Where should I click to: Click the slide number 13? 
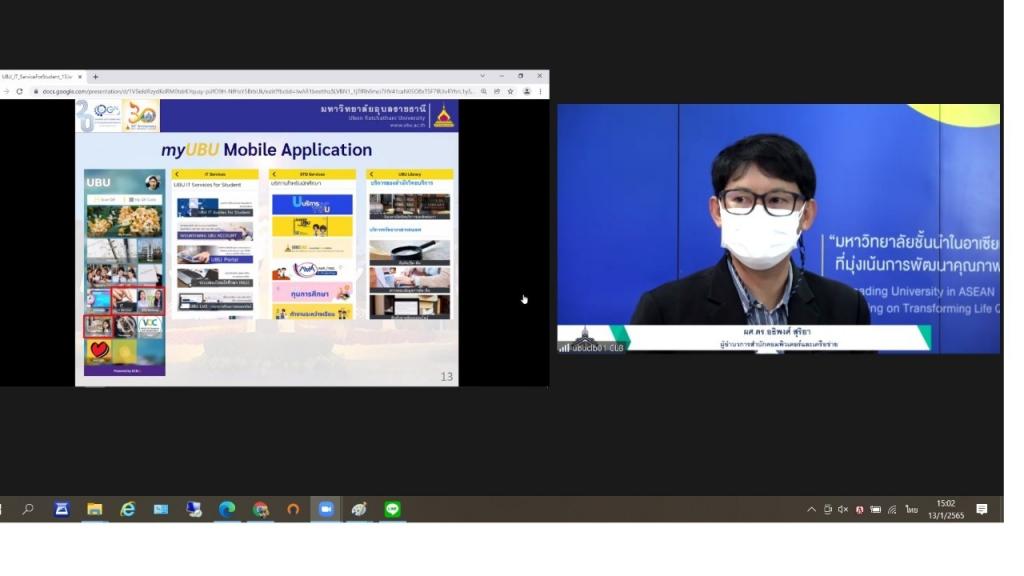click(447, 377)
